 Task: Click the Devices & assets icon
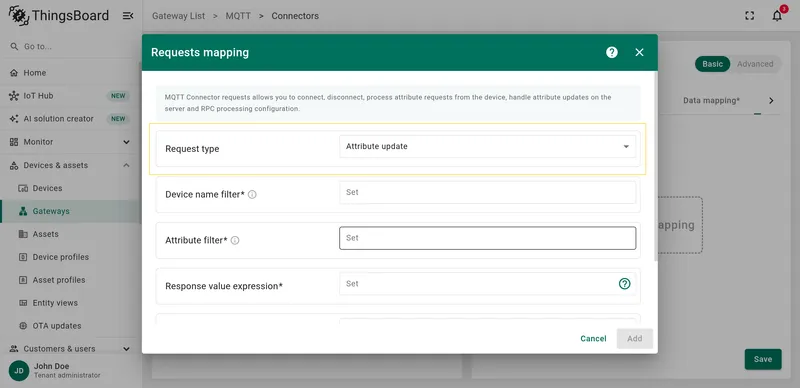pos(14,165)
